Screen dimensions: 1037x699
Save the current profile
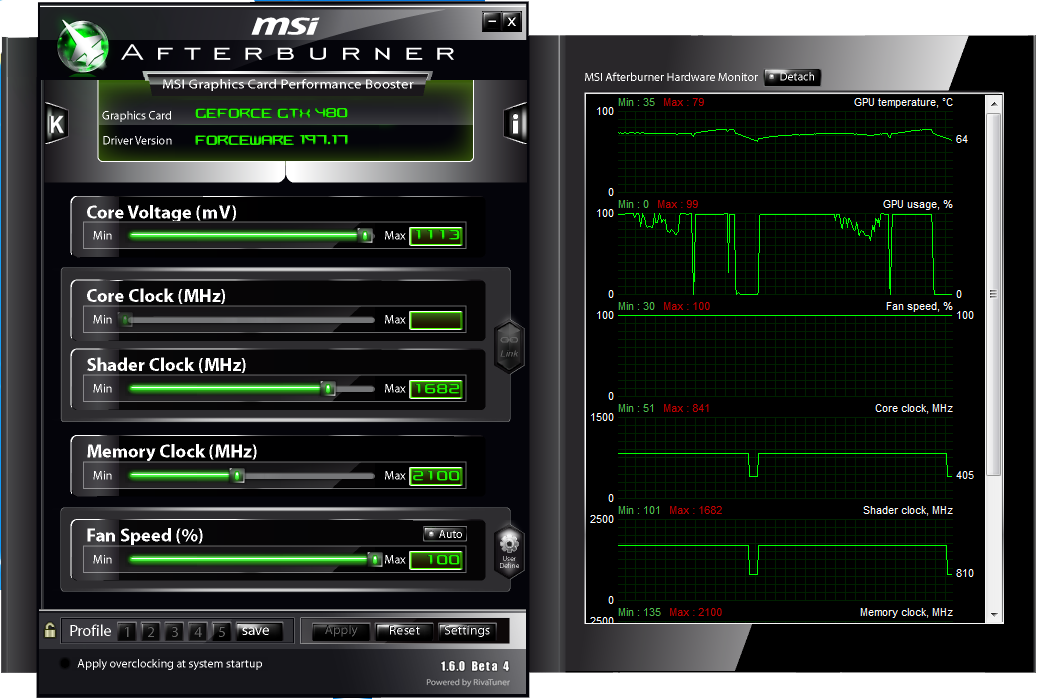[256, 631]
